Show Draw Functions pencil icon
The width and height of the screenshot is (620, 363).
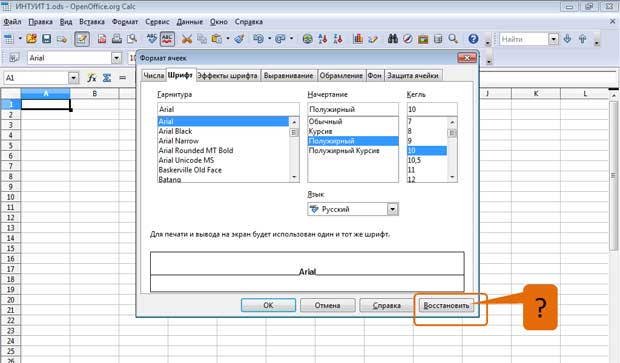tap(373, 39)
